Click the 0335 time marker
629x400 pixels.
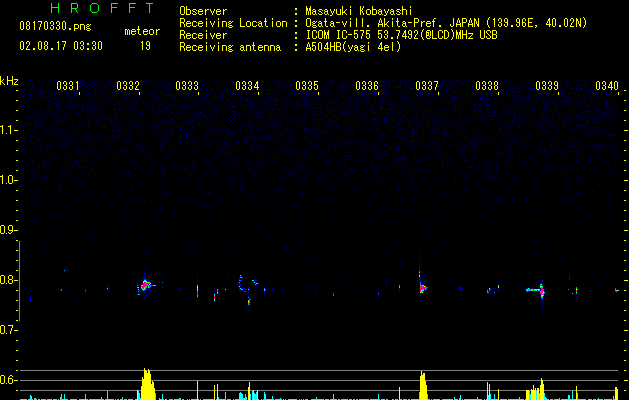(x=307, y=85)
